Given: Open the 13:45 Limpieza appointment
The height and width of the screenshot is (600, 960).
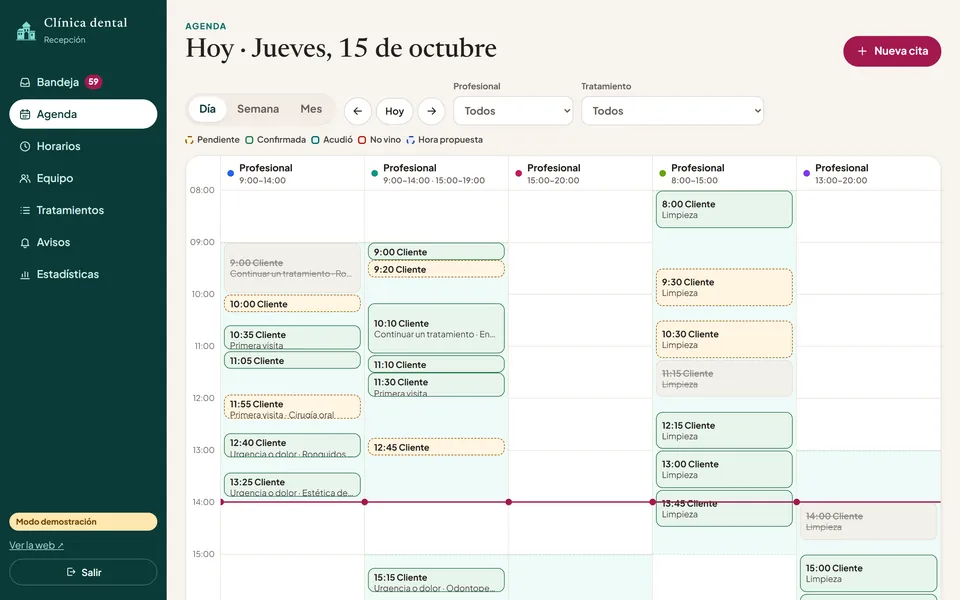Looking at the screenshot, I should 724,509.
